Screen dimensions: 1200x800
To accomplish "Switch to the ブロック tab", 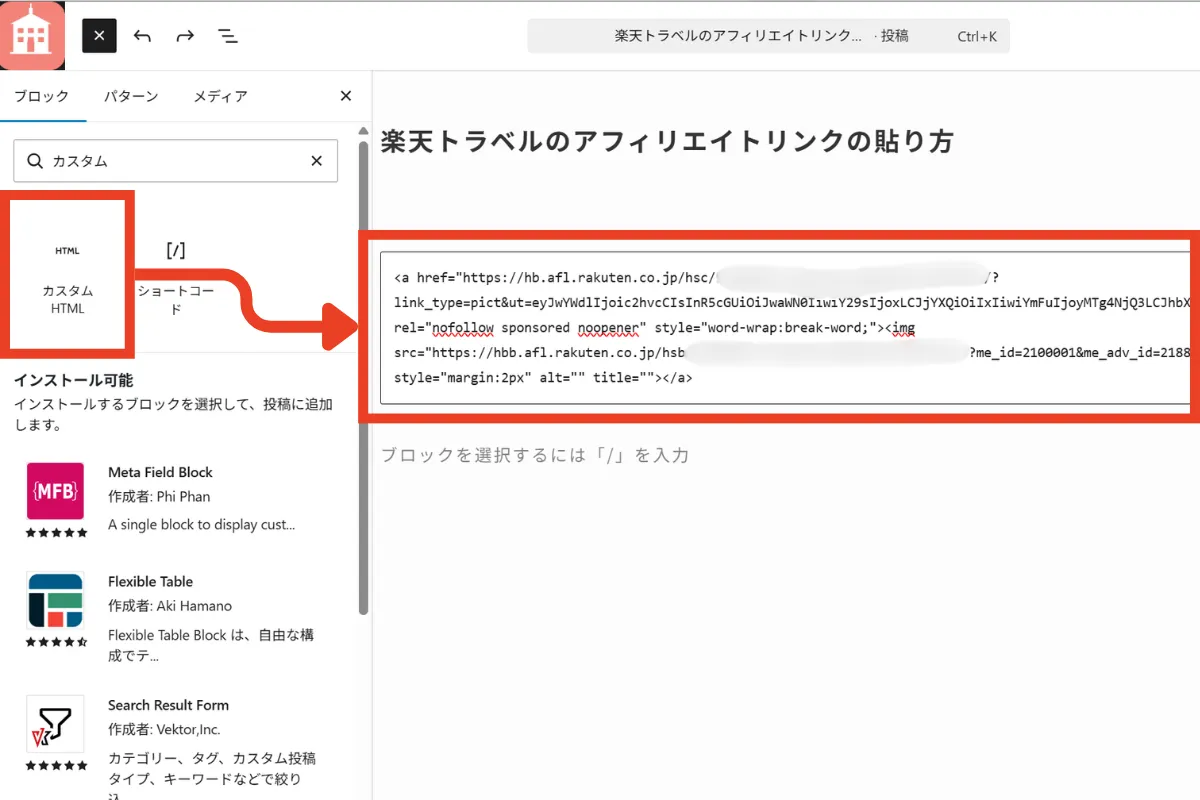I will click(42, 96).
